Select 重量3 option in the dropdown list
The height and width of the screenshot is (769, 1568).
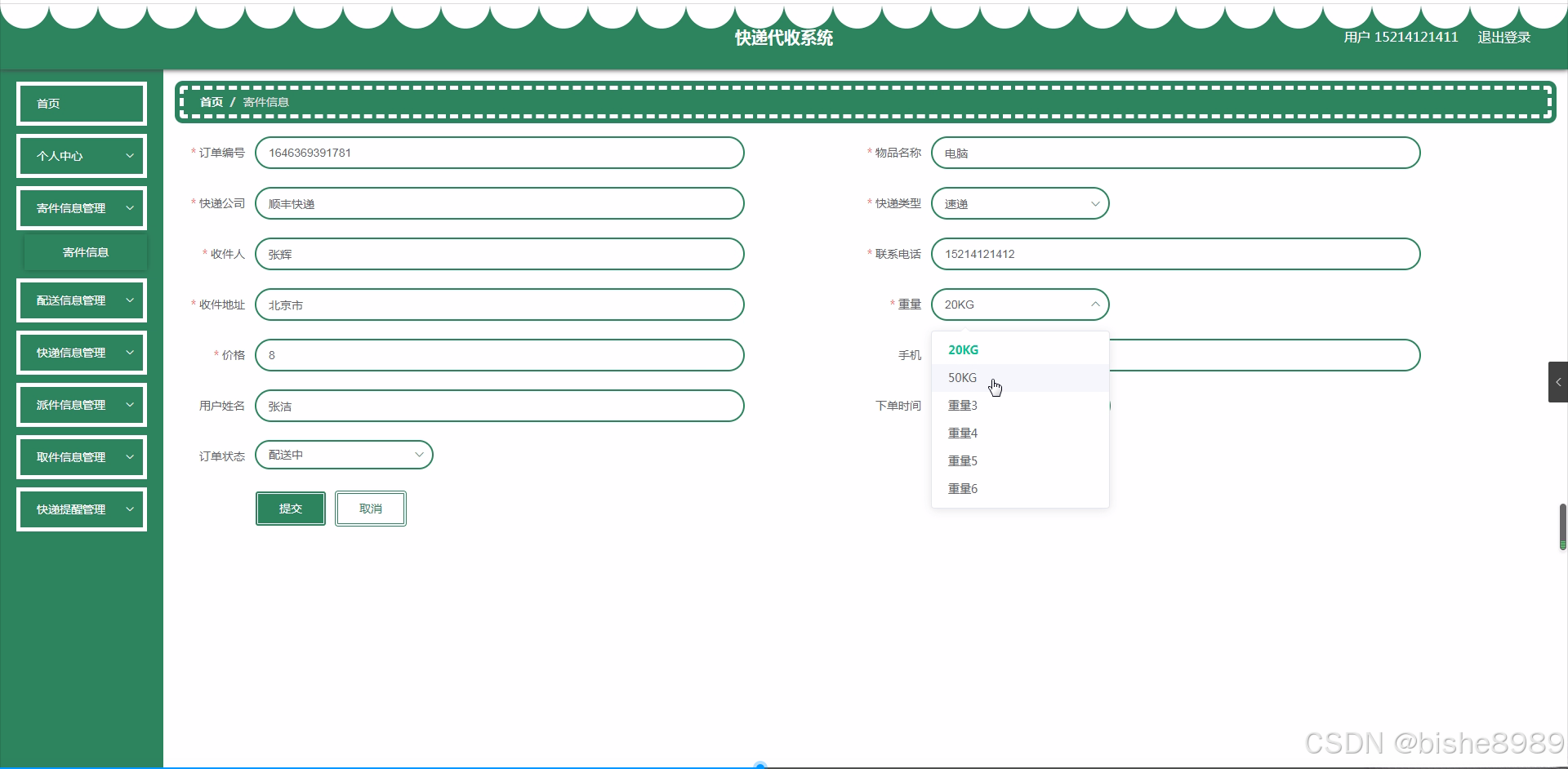tap(962, 405)
